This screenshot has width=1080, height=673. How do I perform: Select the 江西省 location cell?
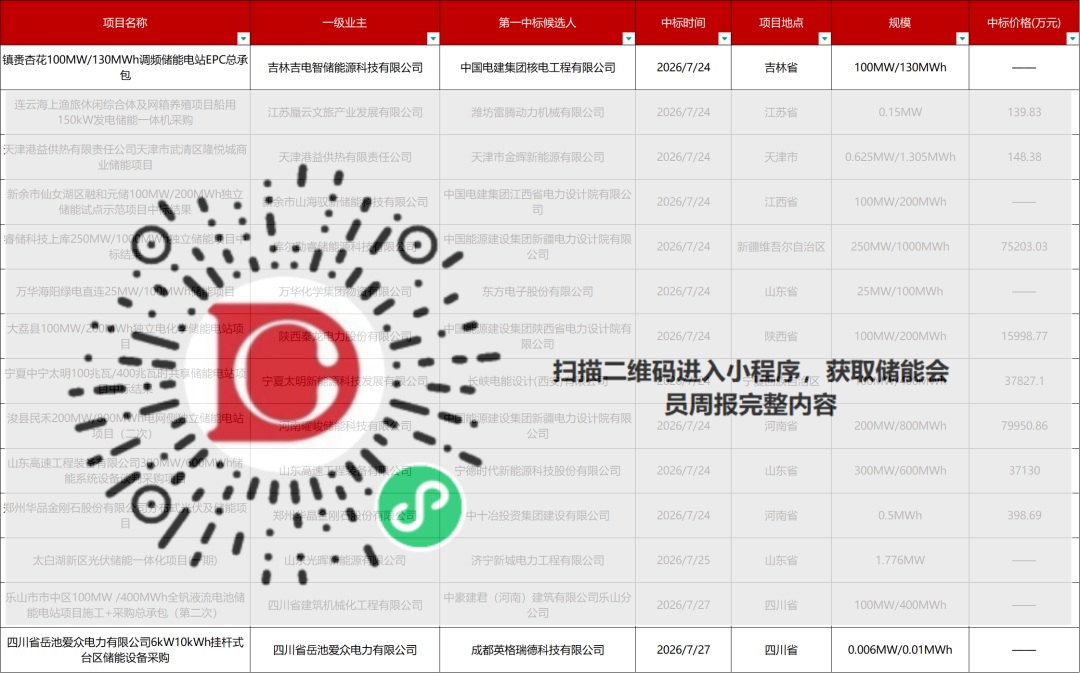[781, 202]
